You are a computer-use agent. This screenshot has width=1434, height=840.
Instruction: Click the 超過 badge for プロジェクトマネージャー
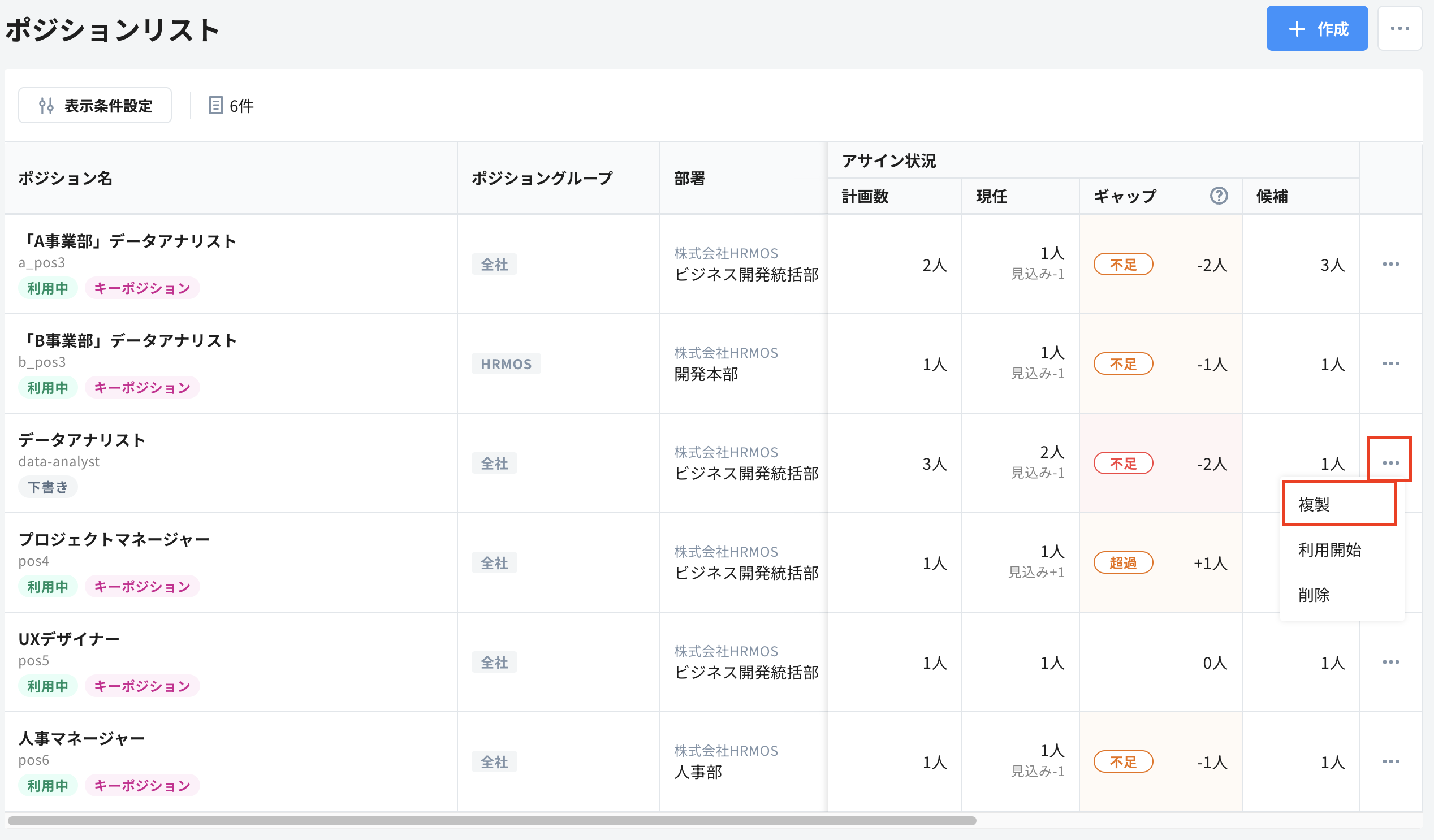(1123, 562)
